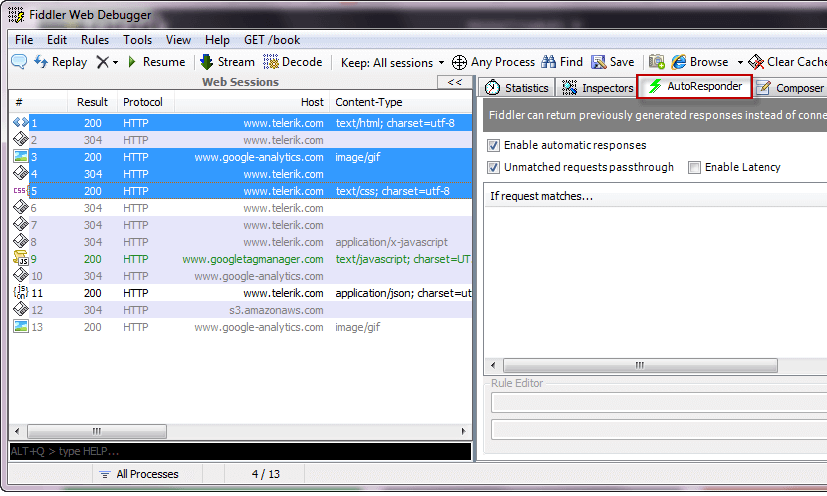Click the first Rule Editor input field
Viewport: 827px width, 496px height.
click(x=659, y=403)
